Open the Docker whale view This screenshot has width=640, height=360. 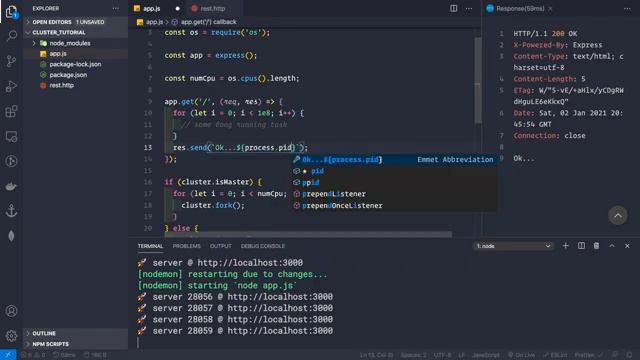[x=11, y=187]
